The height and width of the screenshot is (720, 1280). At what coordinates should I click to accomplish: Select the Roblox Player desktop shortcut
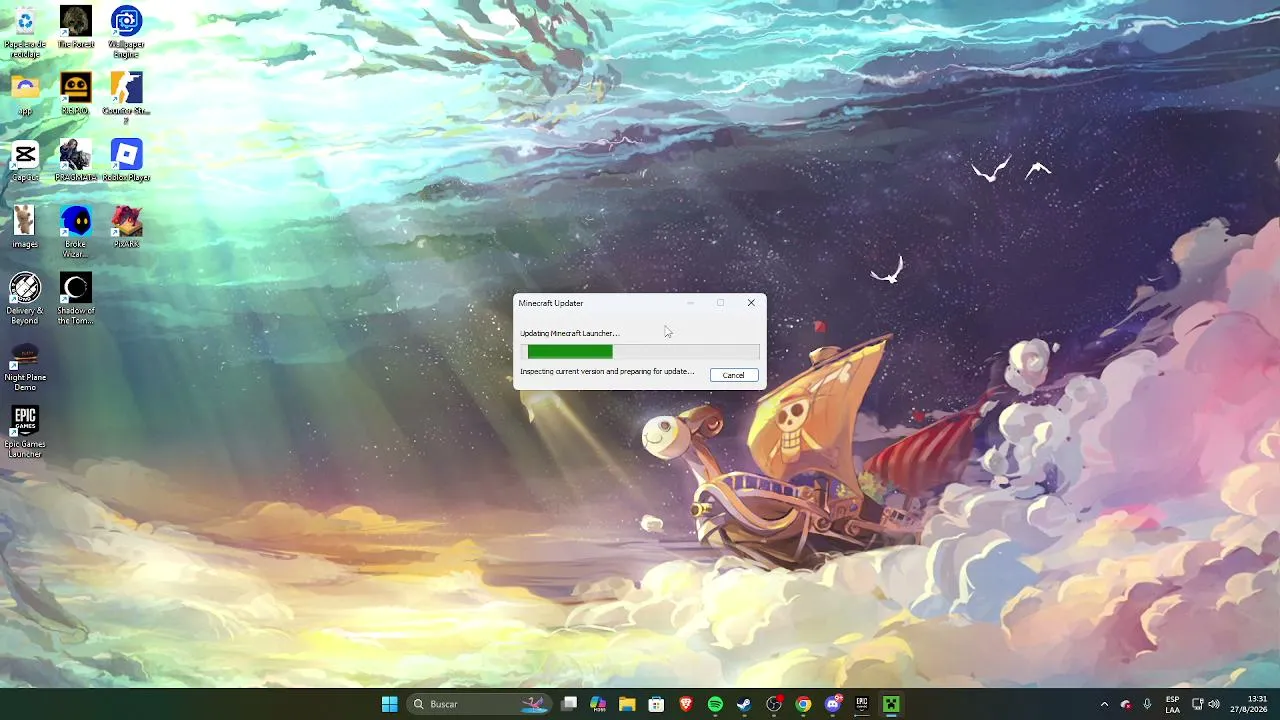(x=126, y=161)
